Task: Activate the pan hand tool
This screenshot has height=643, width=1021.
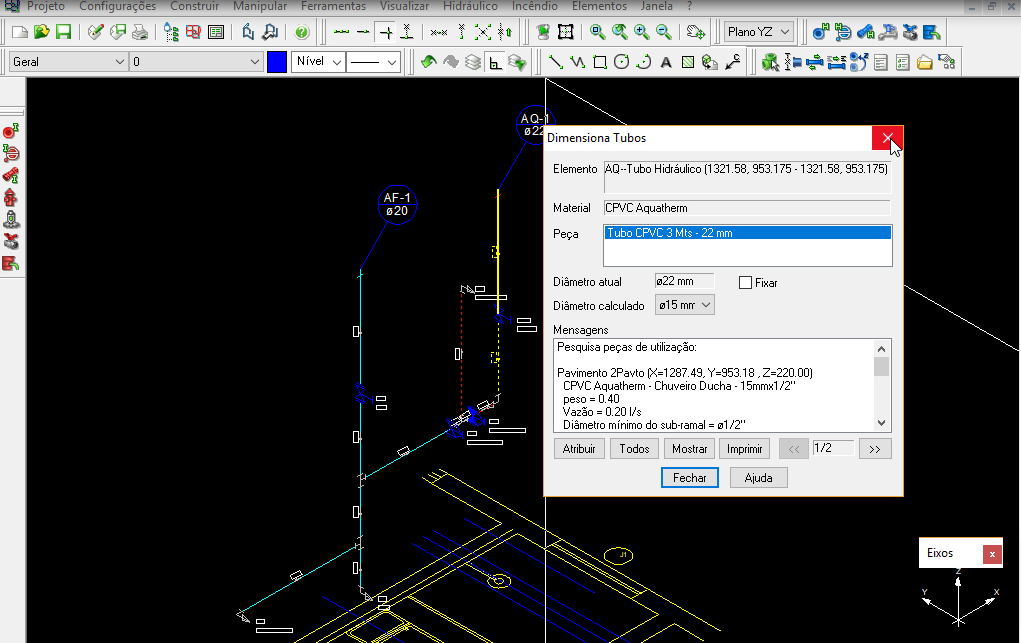Action: click(x=696, y=32)
